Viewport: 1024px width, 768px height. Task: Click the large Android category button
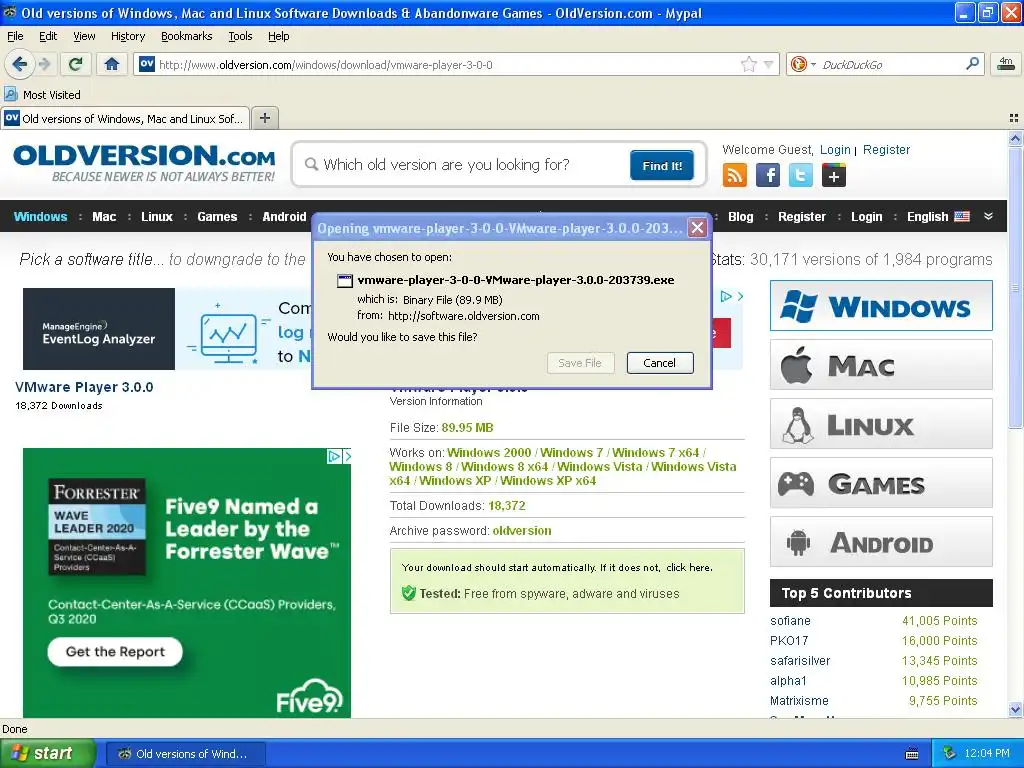coord(881,542)
